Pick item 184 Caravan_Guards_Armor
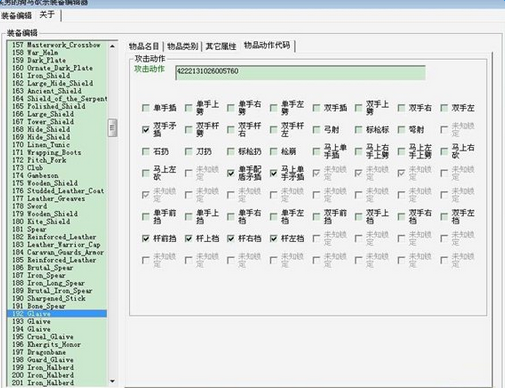This screenshot has height=388, width=505. click(x=57, y=252)
